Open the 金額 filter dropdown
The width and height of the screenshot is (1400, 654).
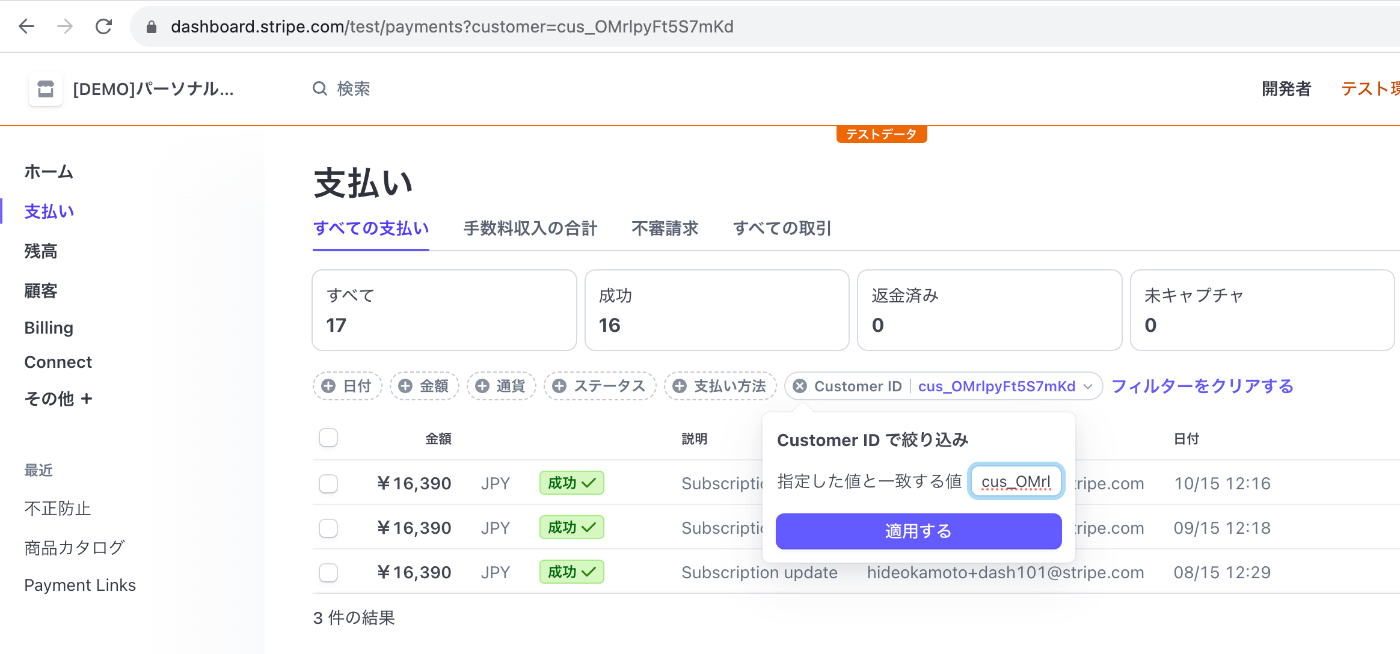[x=425, y=386]
